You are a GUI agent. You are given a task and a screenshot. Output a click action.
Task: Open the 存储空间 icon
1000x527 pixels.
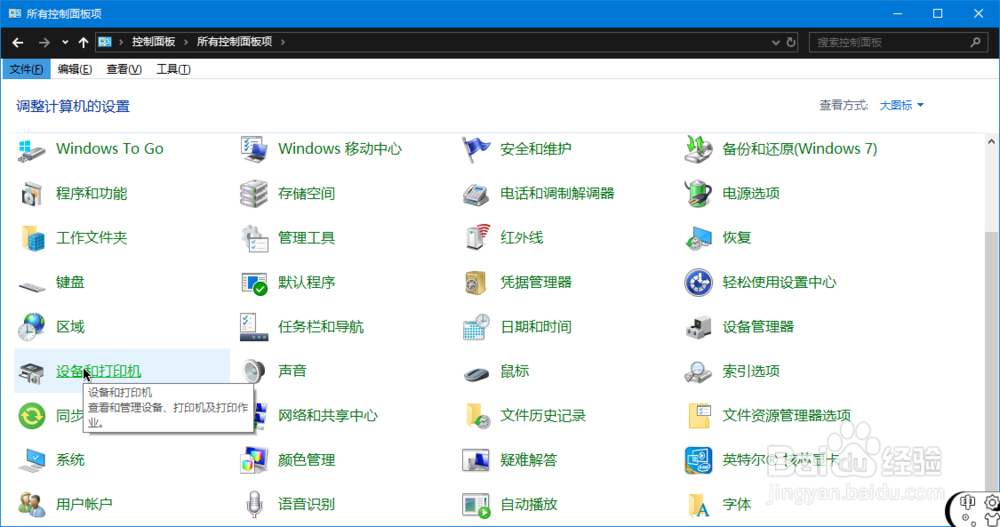tap(254, 194)
